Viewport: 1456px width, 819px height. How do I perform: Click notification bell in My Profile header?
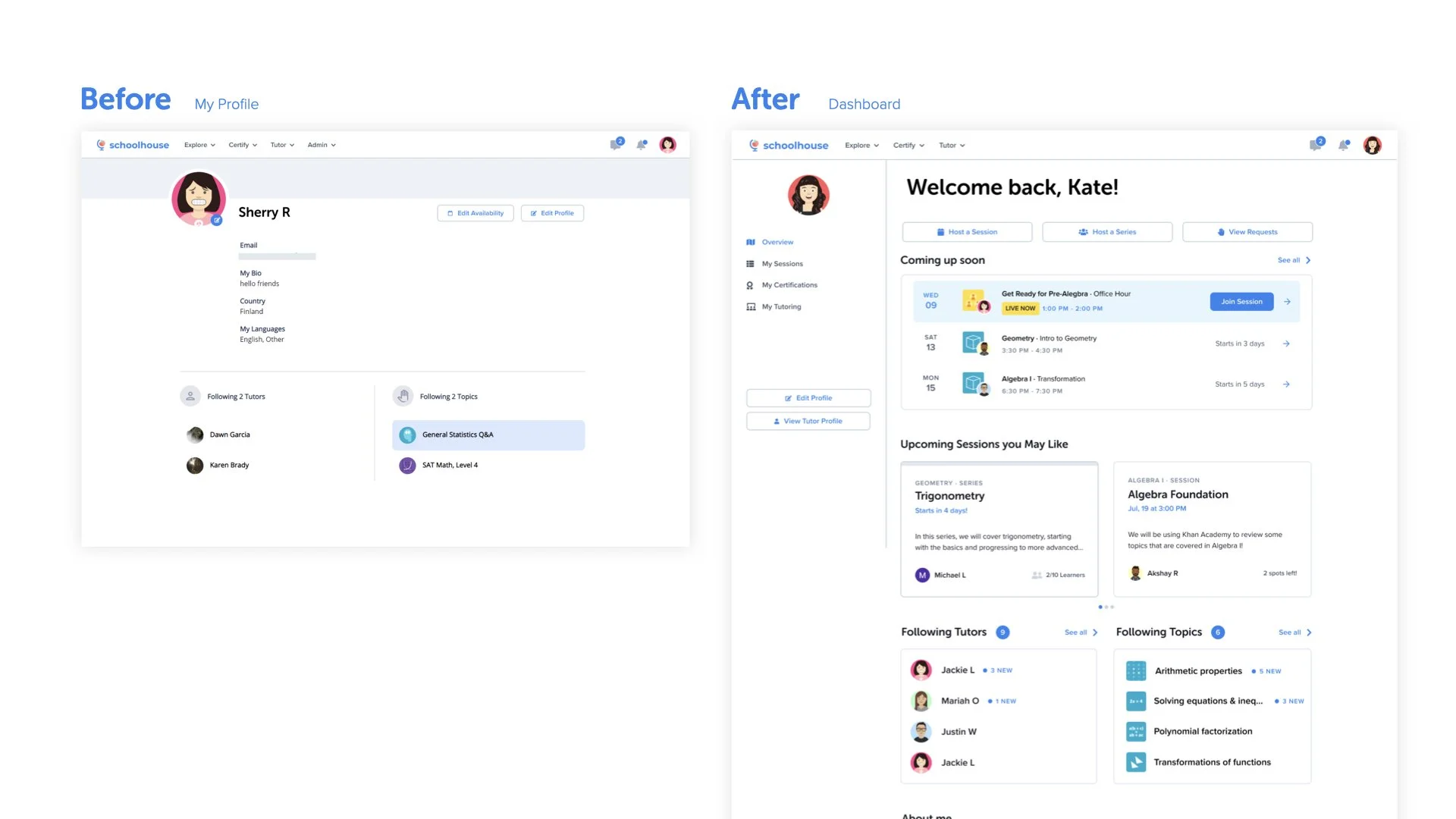pyautogui.click(x=642, y=145)
